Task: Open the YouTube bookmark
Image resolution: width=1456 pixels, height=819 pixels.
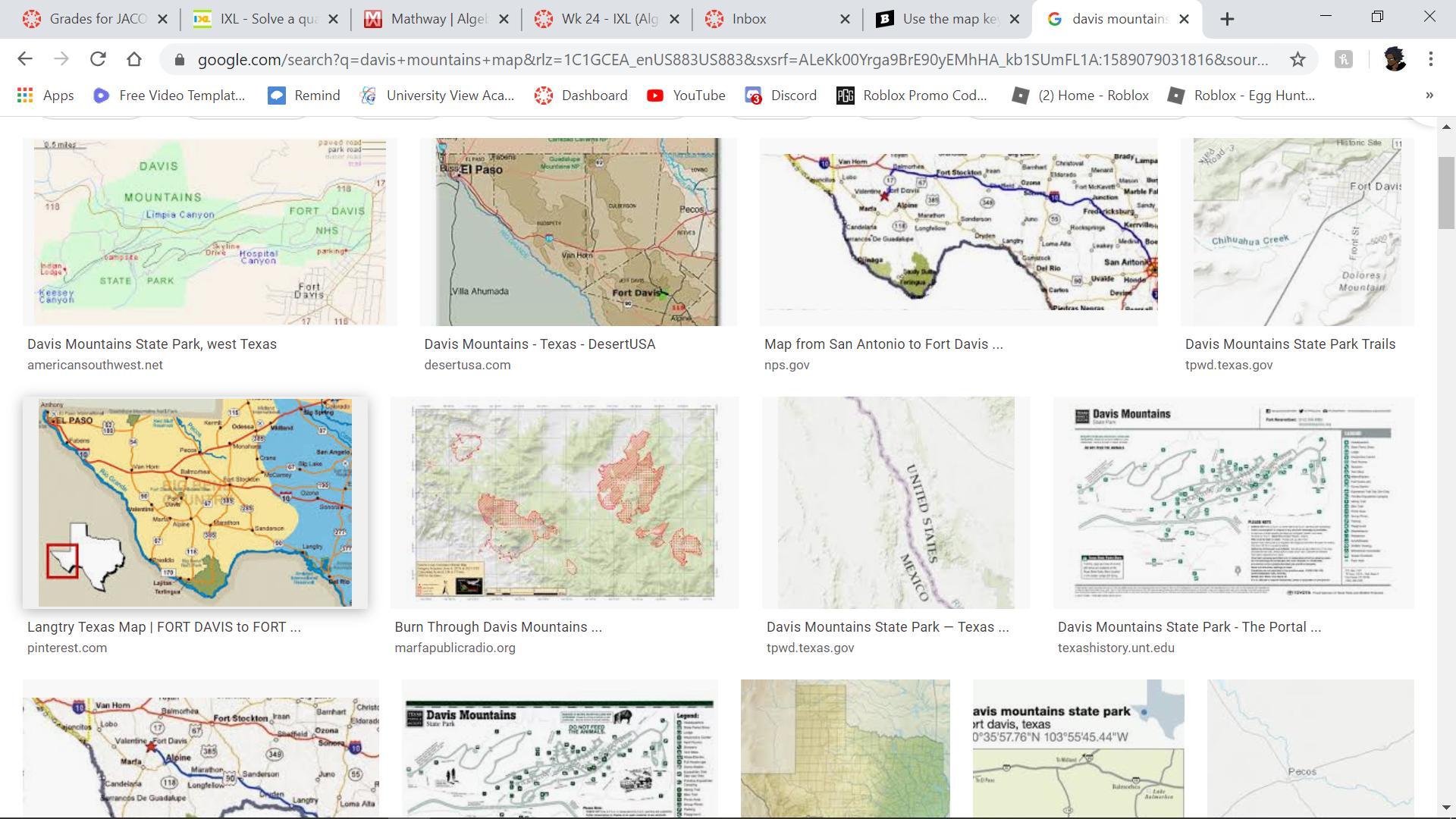Action: pos(686,96)
